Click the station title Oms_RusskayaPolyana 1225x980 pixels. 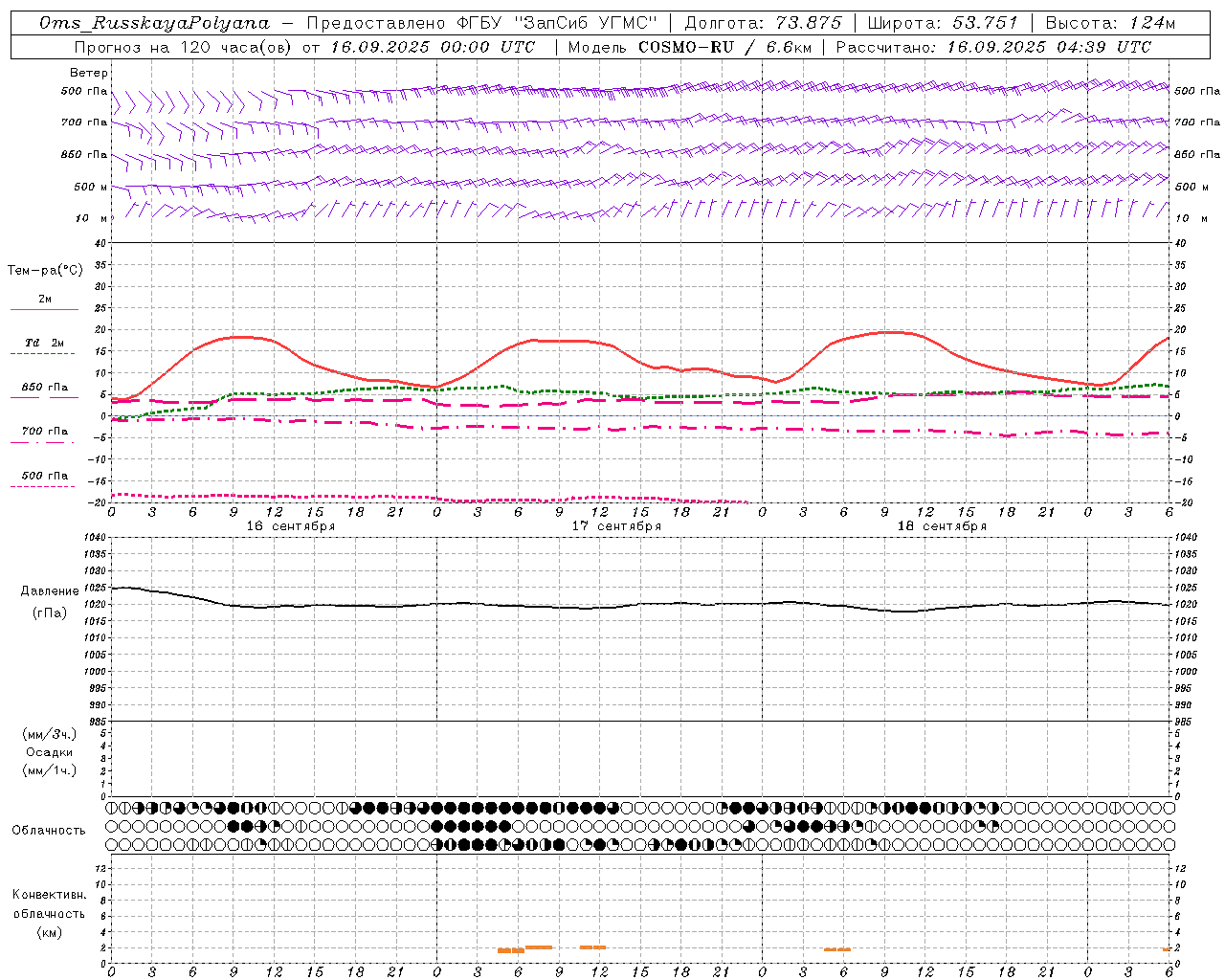(155, 23)
